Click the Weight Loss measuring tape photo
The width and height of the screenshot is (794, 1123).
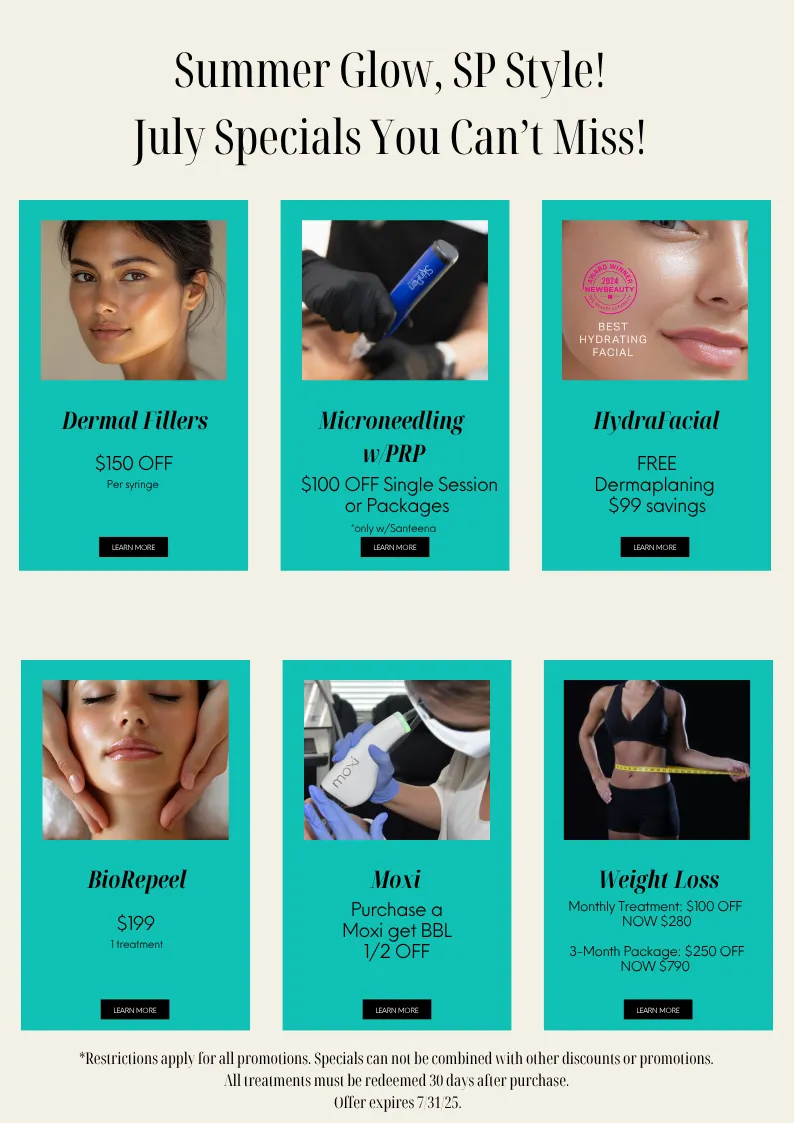click(657, 760)
